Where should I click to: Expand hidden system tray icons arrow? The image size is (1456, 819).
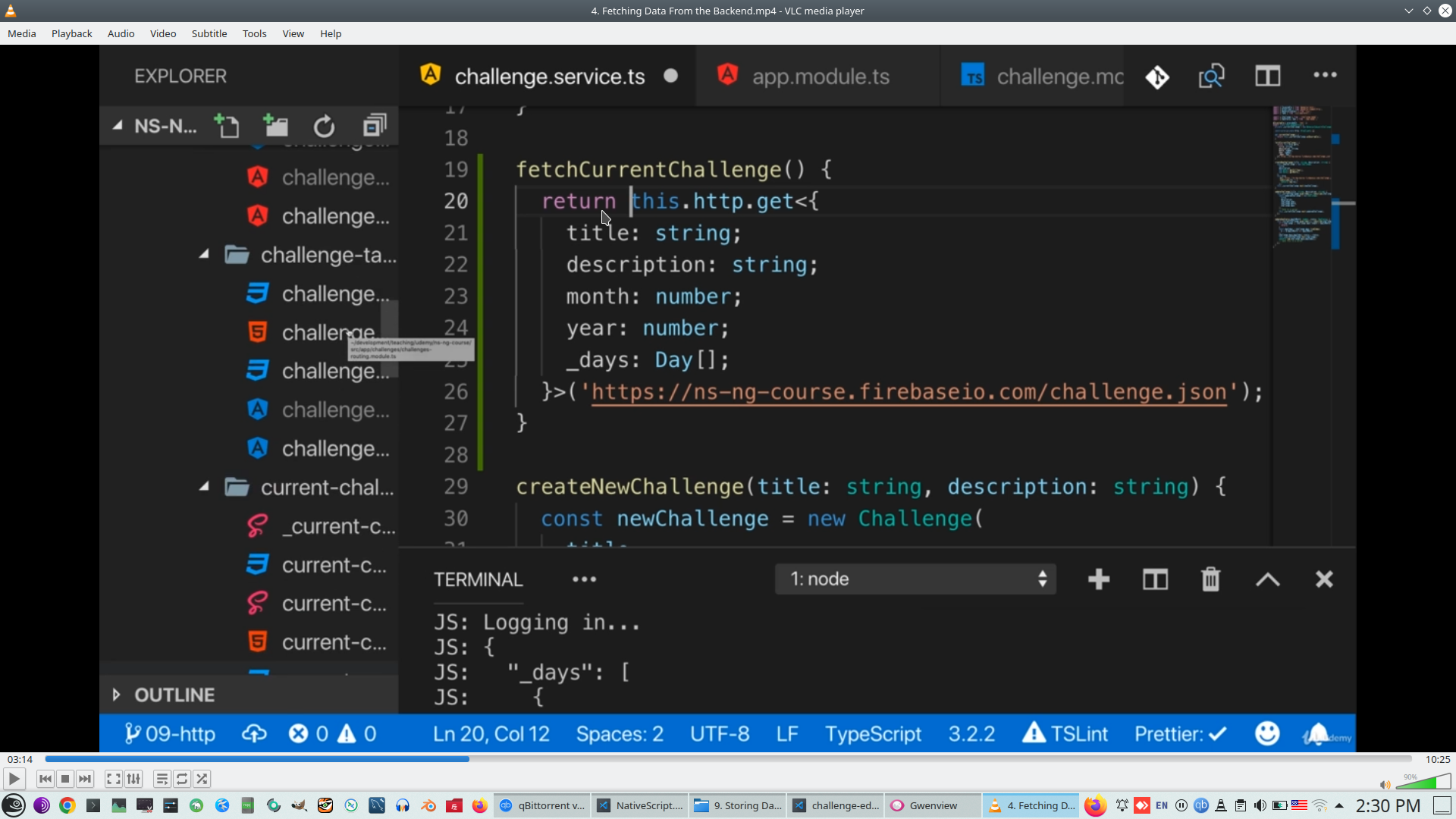tap(1339, 805)
